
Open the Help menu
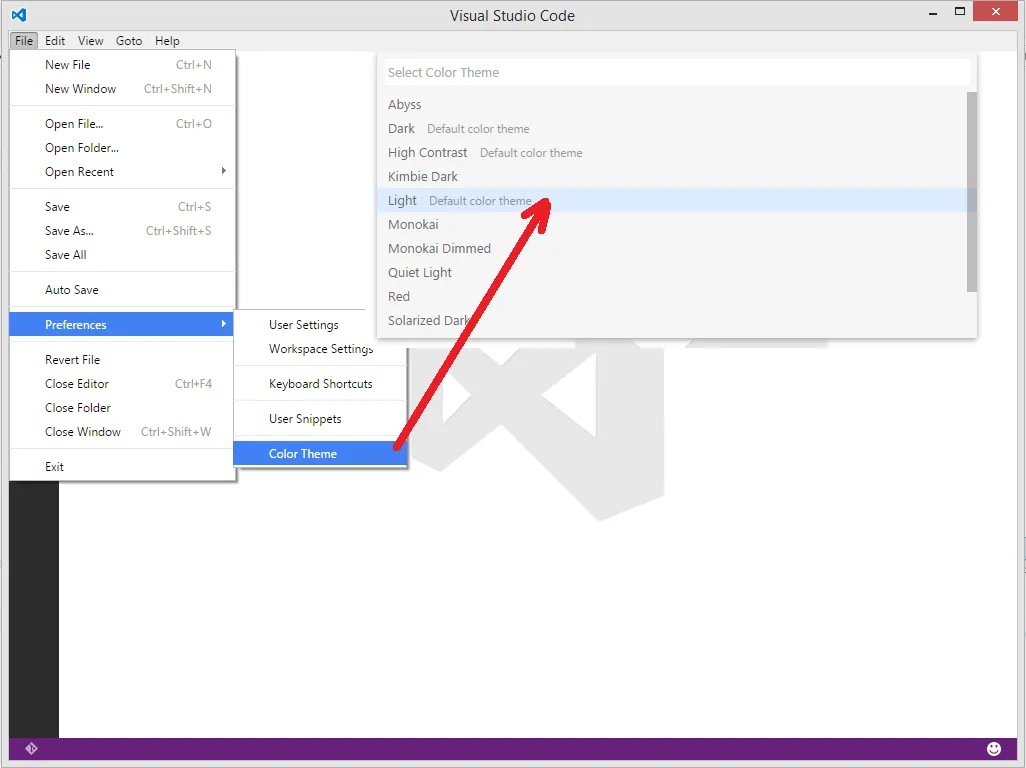point(167,41)
